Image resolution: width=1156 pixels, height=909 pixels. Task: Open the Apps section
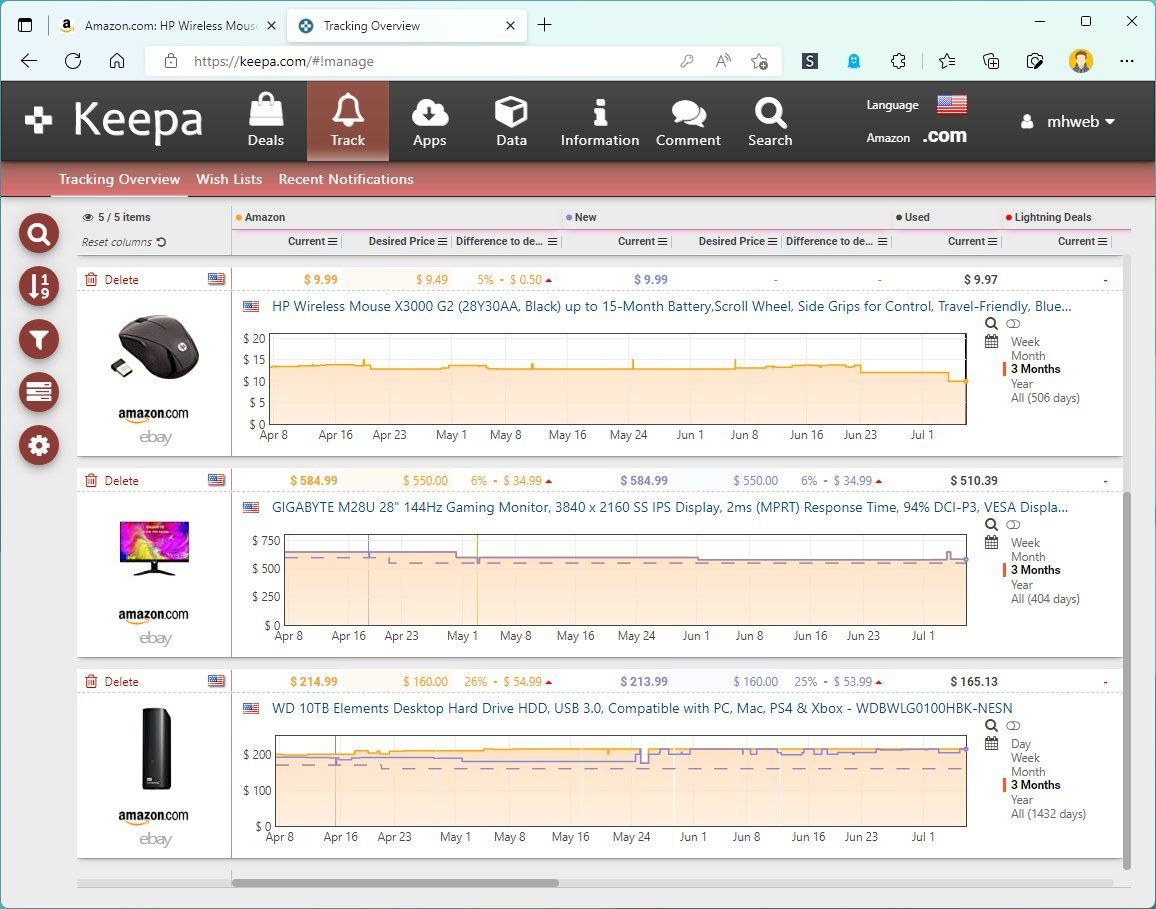[x=430, y=120]
